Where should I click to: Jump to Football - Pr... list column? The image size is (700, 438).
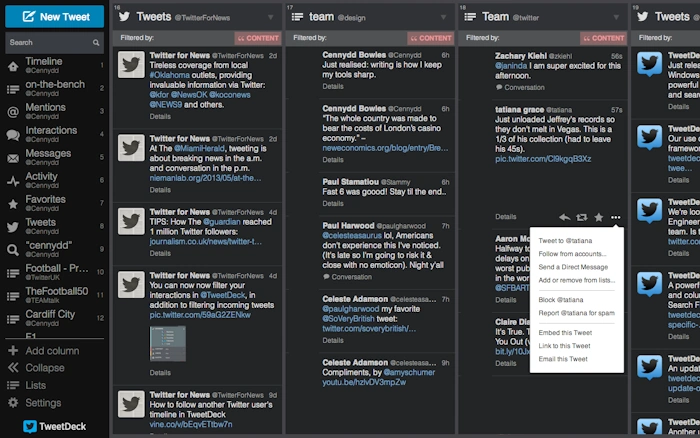[x=54, y=272]
